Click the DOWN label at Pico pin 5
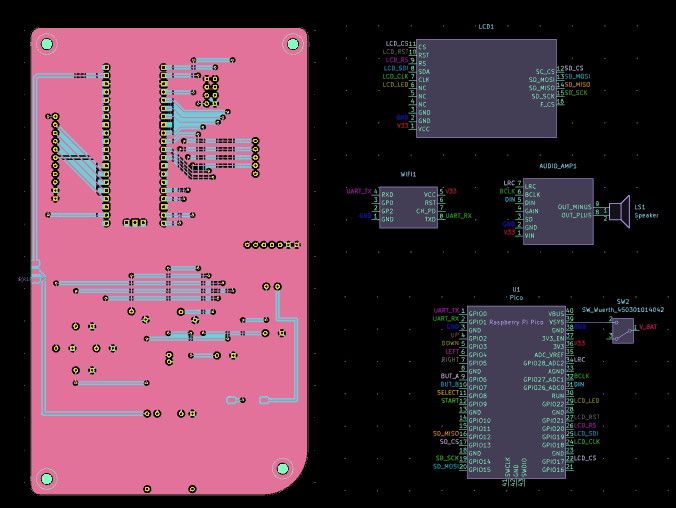This screenshot has width=676, height=508. [x=450, y=343]
